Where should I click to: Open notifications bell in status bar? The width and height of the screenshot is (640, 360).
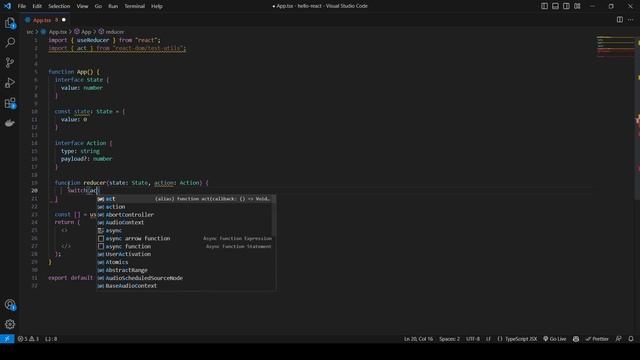click(x=631, y=339)
